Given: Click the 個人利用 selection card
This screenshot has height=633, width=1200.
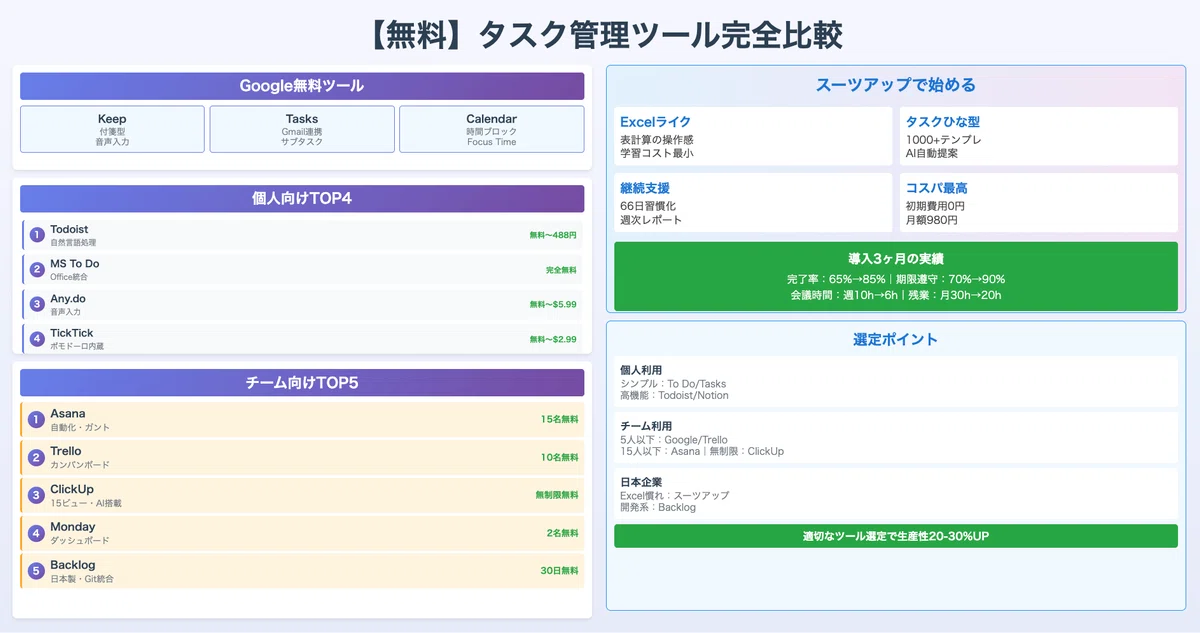Looking at the screenshot, I should click(896, 382).
